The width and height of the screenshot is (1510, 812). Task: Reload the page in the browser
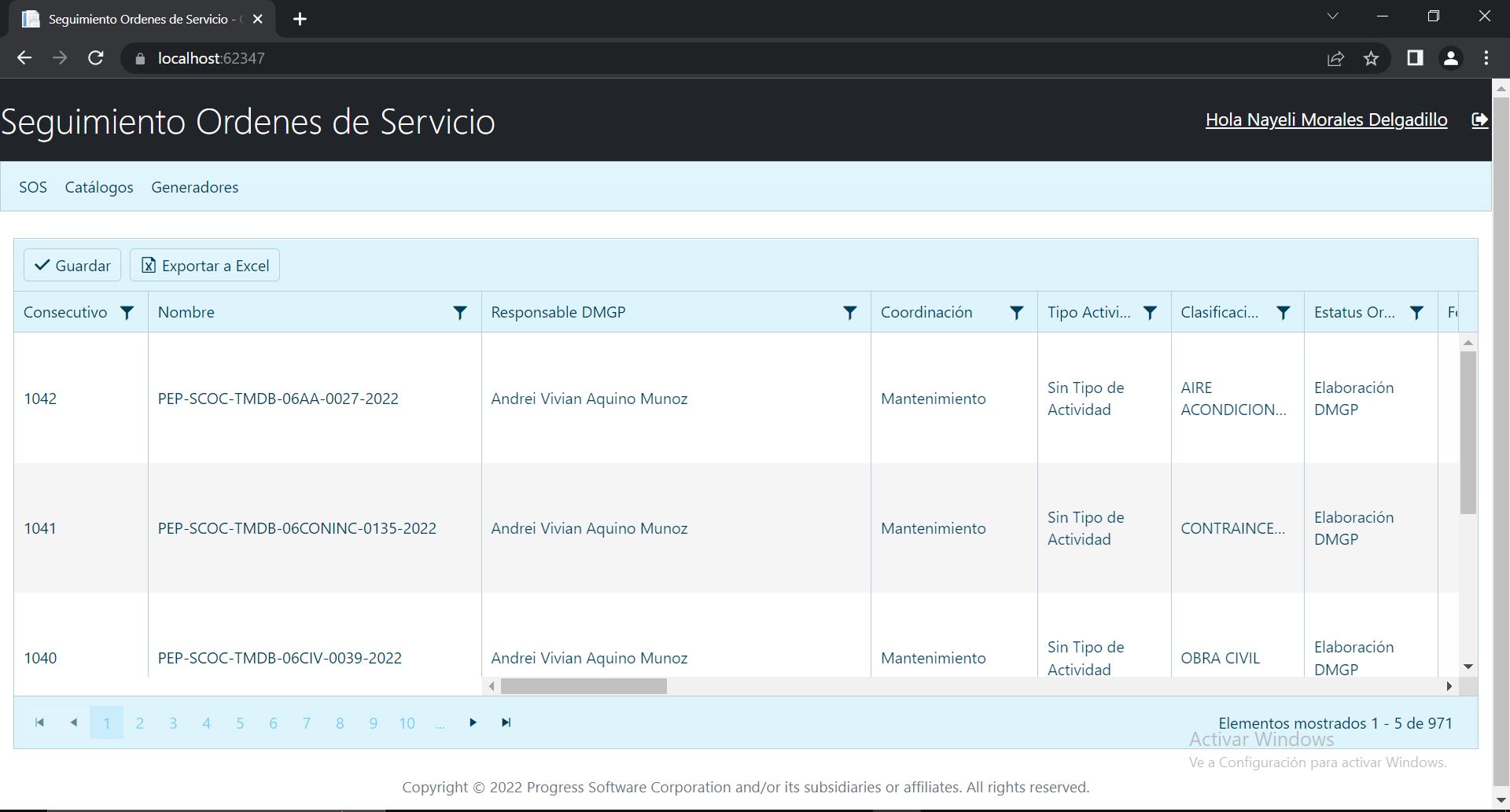[96, 58]
